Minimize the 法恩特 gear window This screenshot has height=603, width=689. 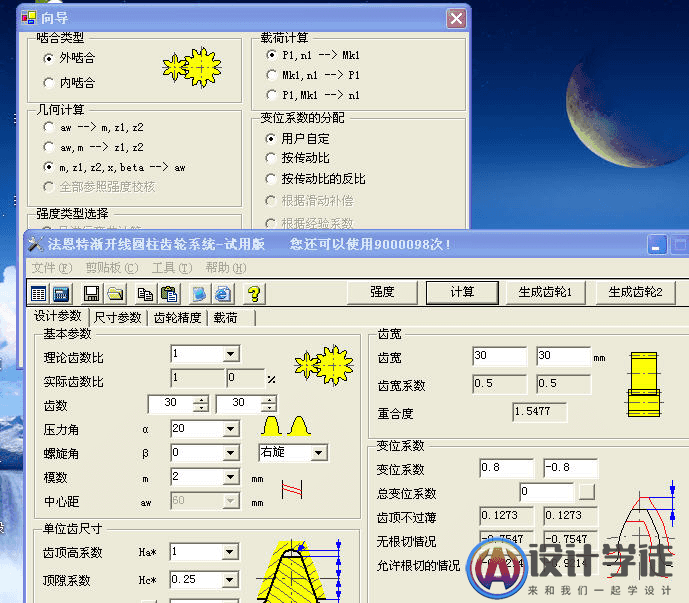(x=657, y=245)
